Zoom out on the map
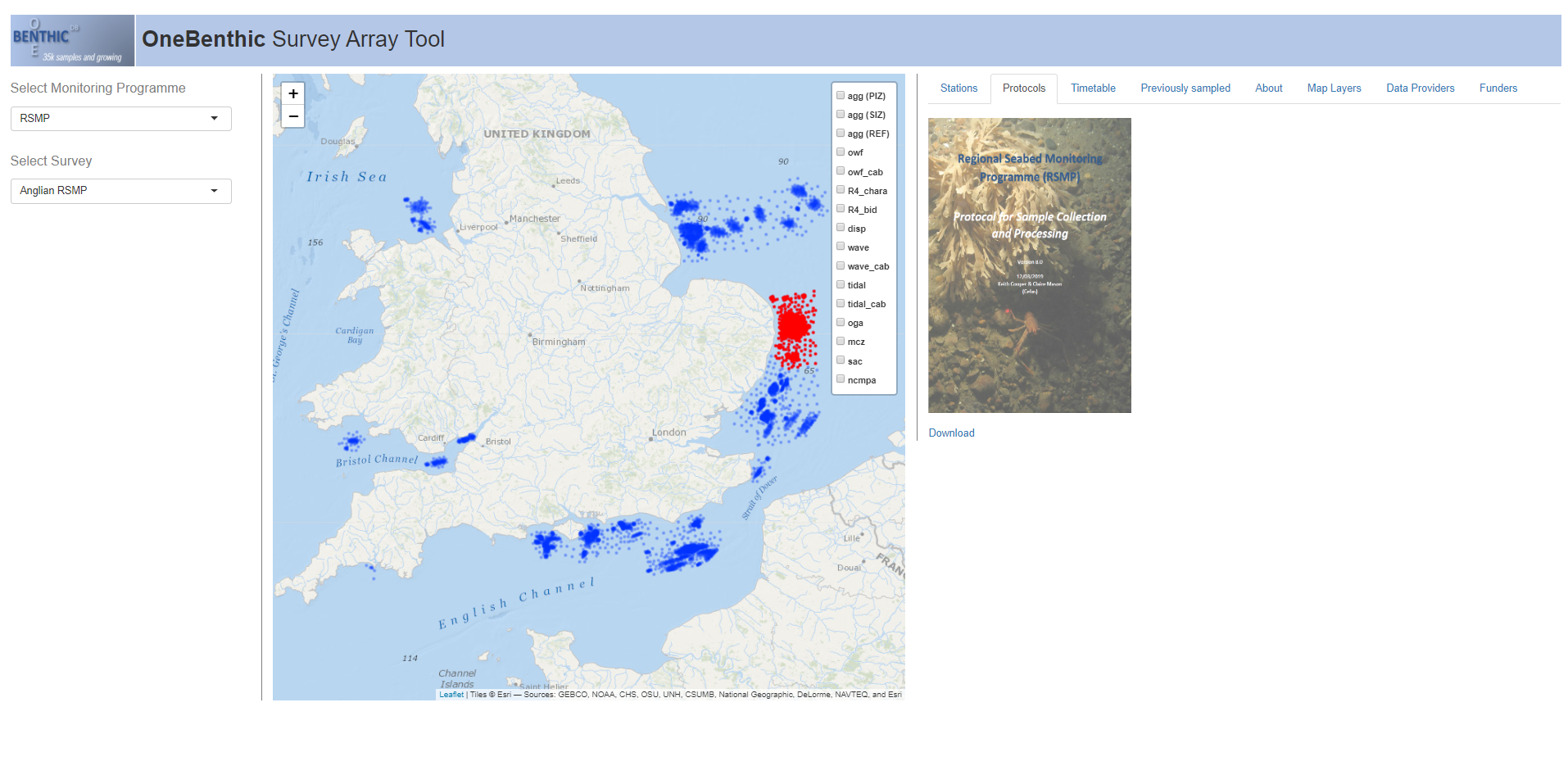The image size is (1568, 784). 292,116
